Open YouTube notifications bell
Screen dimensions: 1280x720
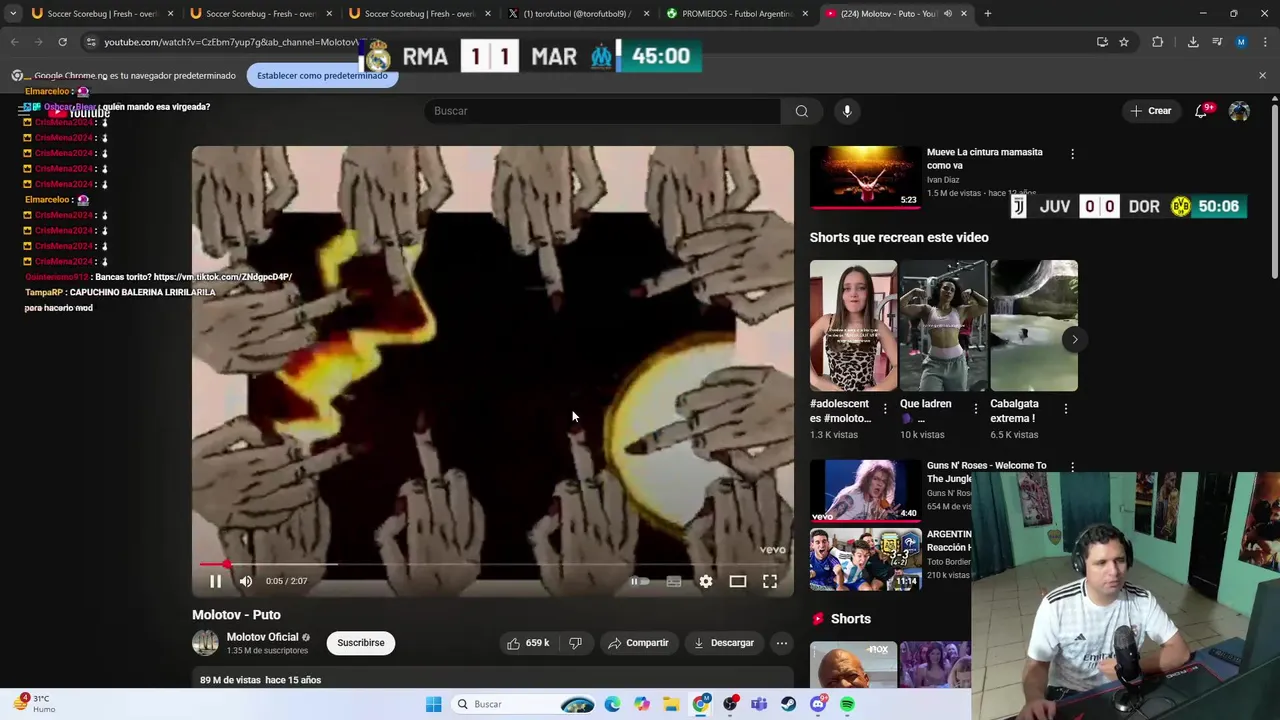pos(1201,111)
